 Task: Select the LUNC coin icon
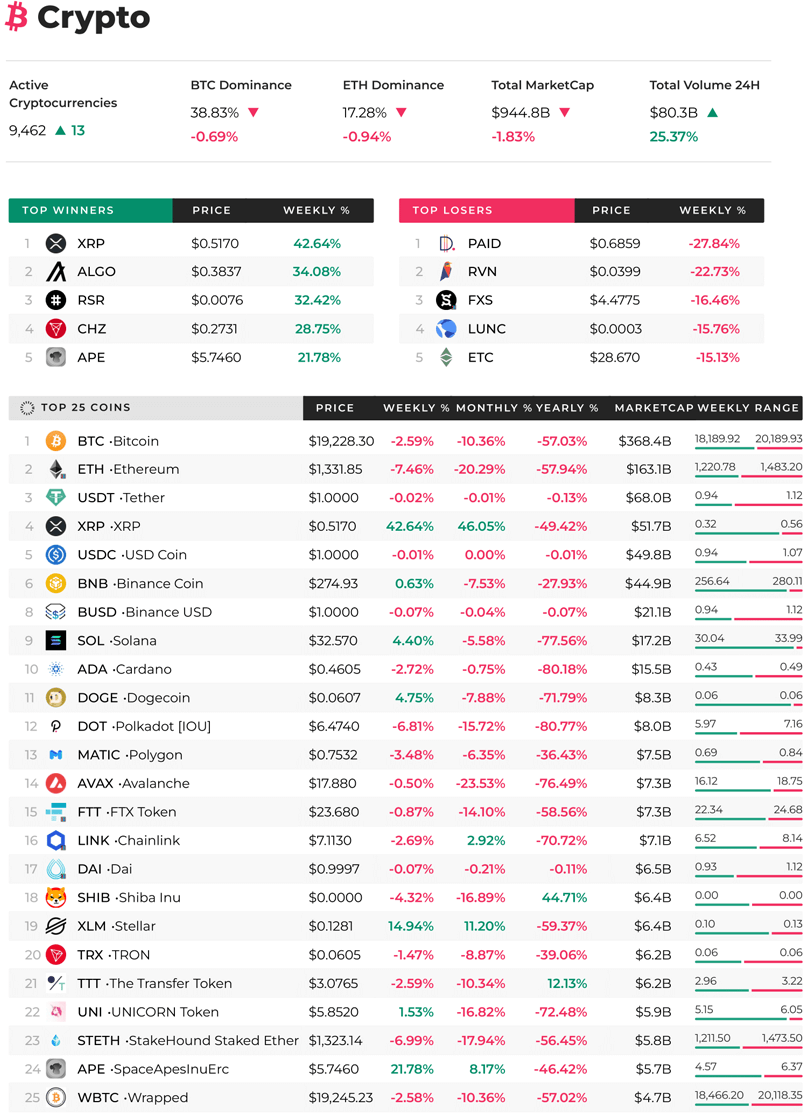pyautogui.click(x=446, y=329)
